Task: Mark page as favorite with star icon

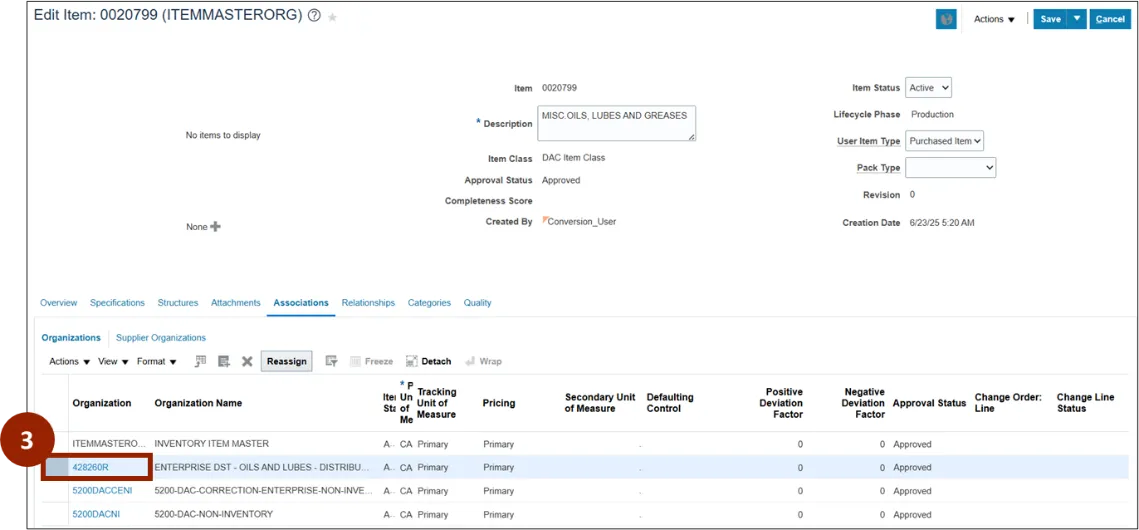Action: [333, 18]
